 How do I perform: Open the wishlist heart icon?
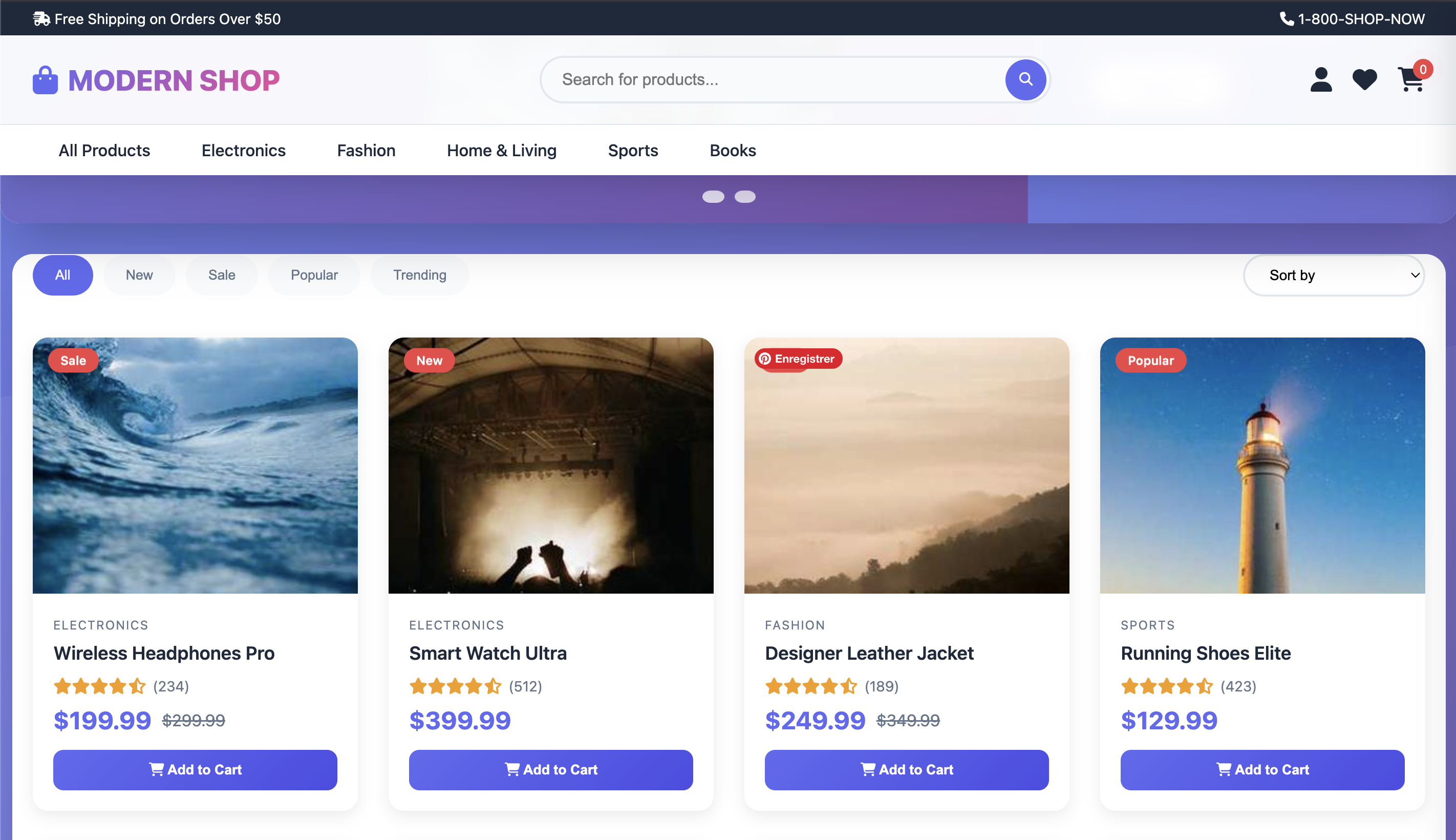click(x=1364, y=79)
